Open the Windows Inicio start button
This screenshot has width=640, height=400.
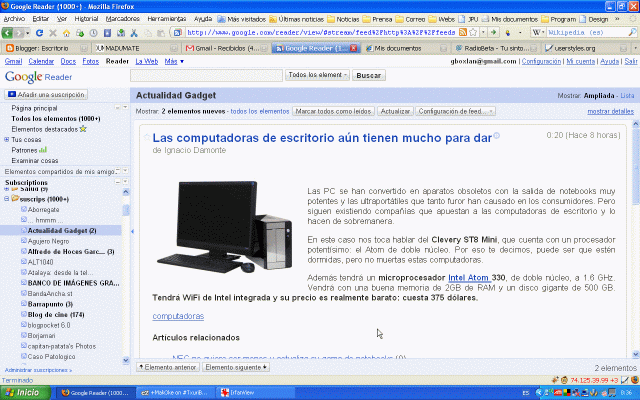coord(25,393)
